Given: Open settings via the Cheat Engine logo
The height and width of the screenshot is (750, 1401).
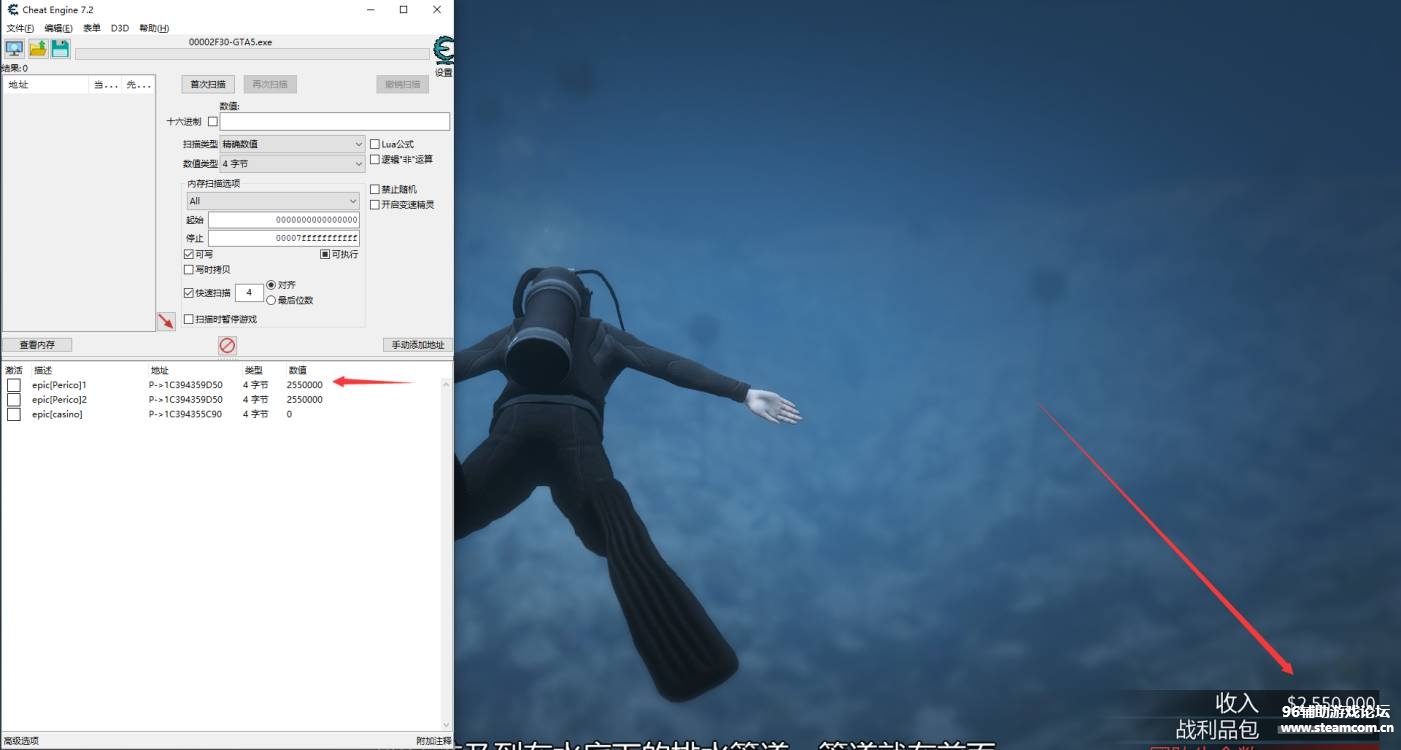Looking at the screenshot, I should [x=443, y=50].
